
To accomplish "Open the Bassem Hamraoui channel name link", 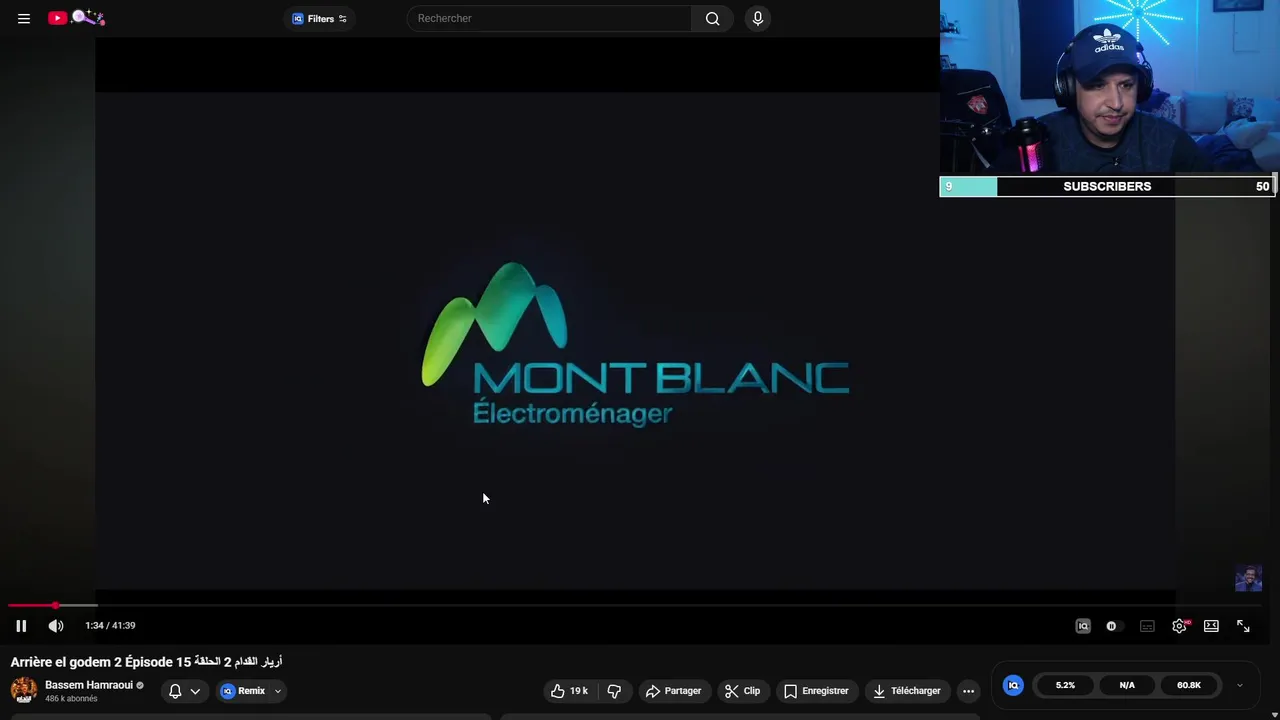I will (x=89, y=685).
